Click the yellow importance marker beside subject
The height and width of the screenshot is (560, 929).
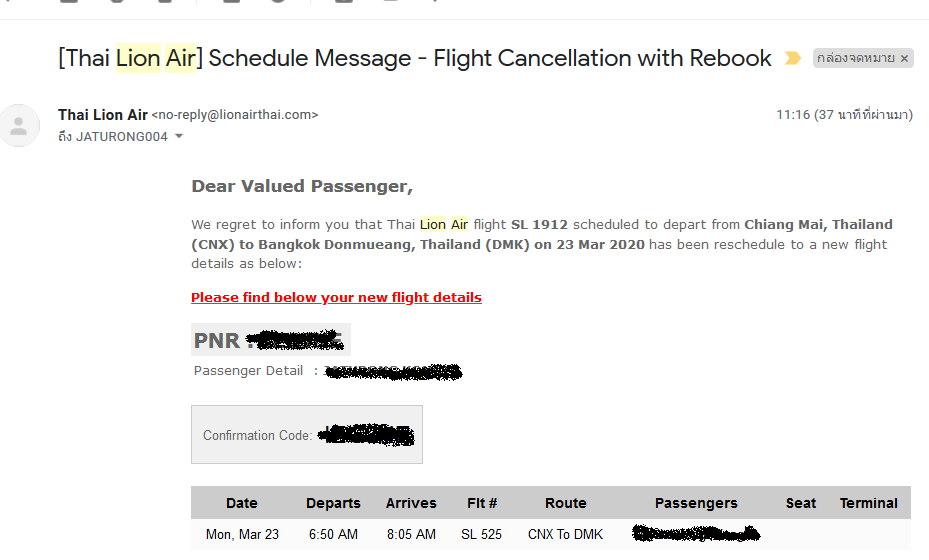793,58
